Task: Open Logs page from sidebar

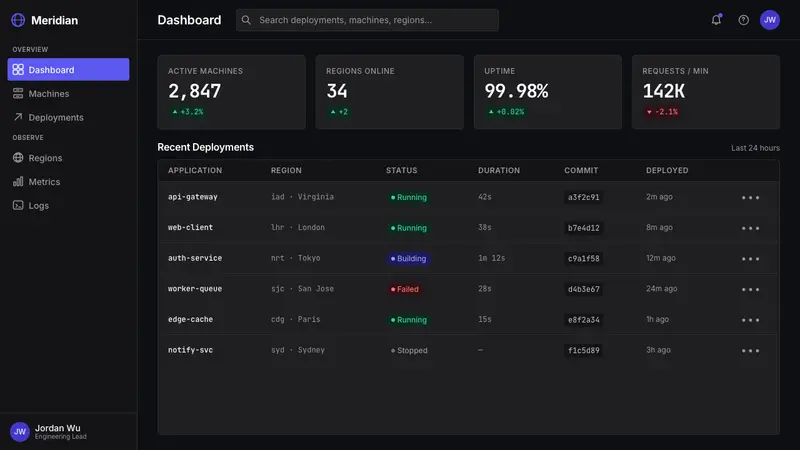Action: point(68,205)
